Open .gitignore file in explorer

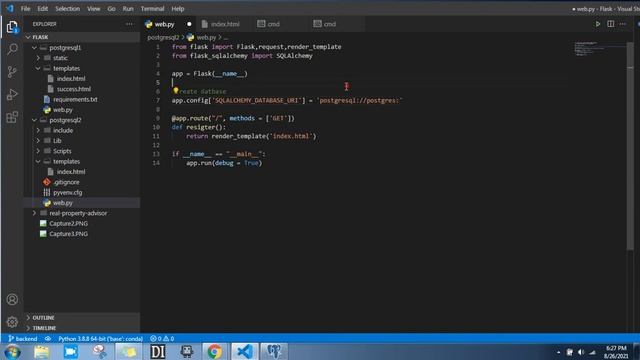coord(66,182)
